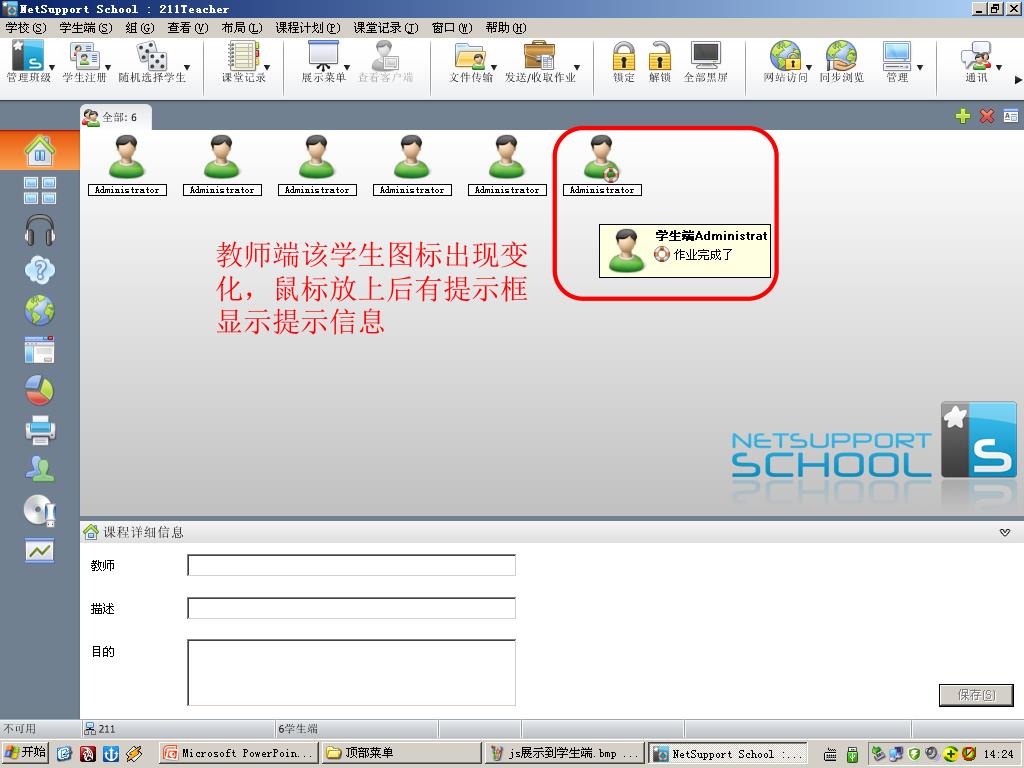Collapse the 课程详细信息 panel chevron

pyautogui.click(x=1004, y=533)
